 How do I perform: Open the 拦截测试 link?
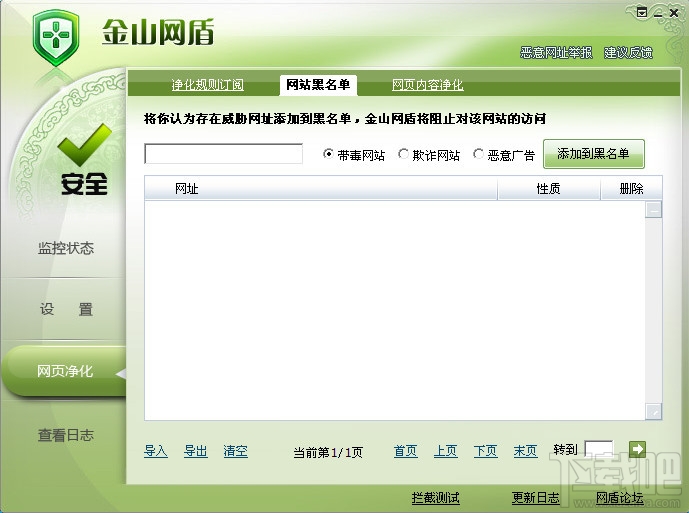tap(435, 498)
